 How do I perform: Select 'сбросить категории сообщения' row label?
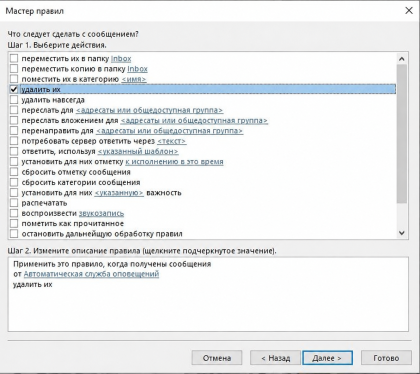tap(81, 183)
